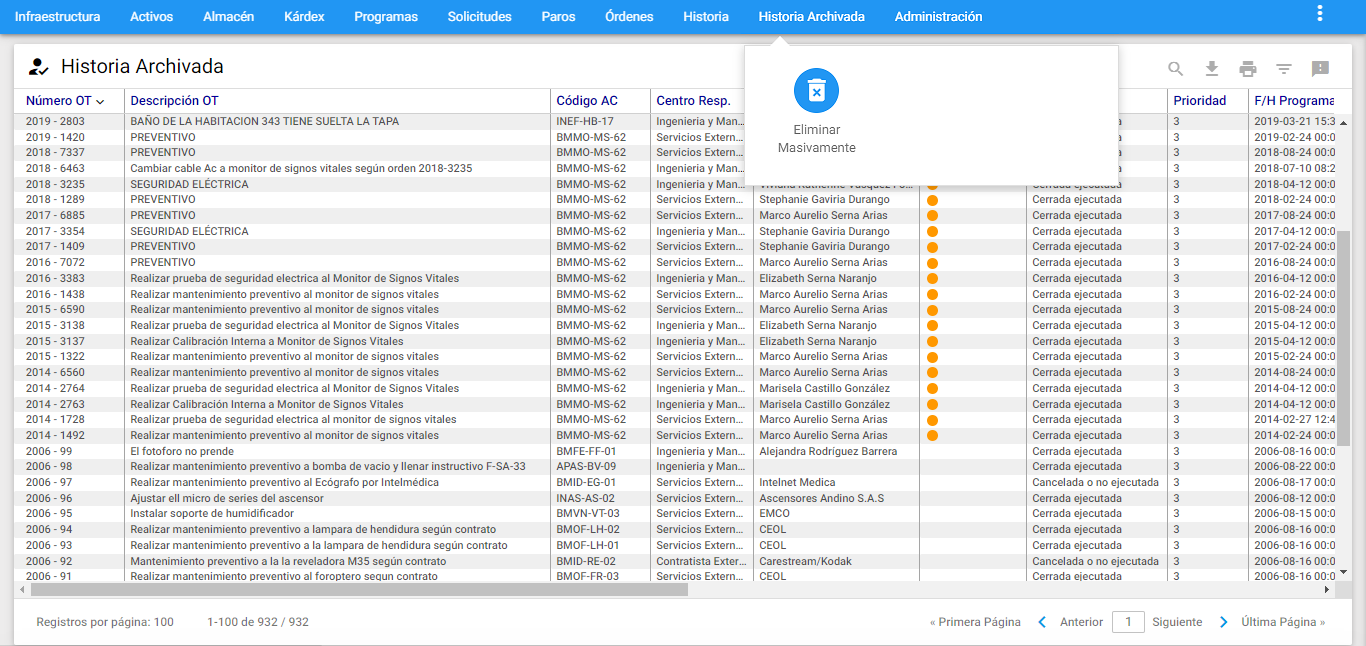Open the Solicitudes menu
Image resolution: width=1366 pixels, height=646 pixels.
coord(479,17)
